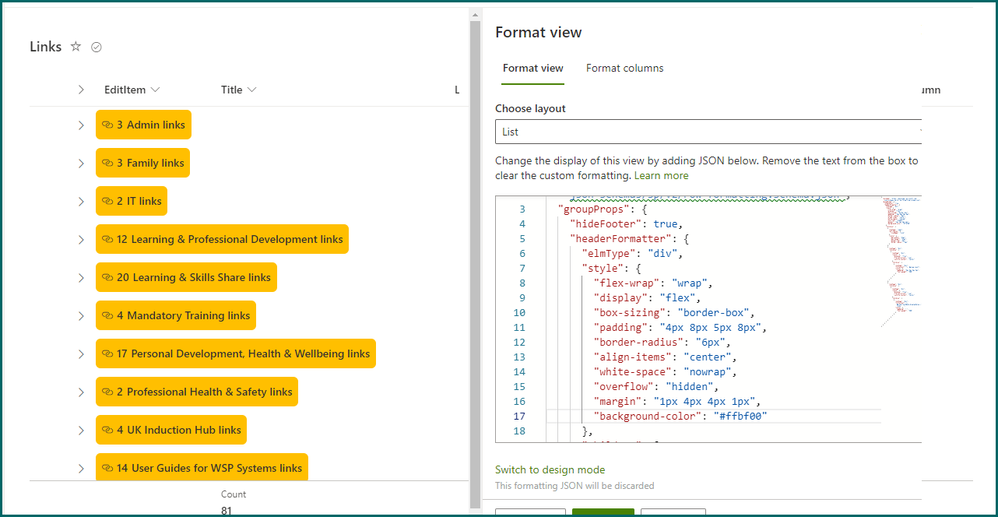Expand the Admin links group chevron
The height and width of the screenshot is (517, 998).
click(81, 125)
